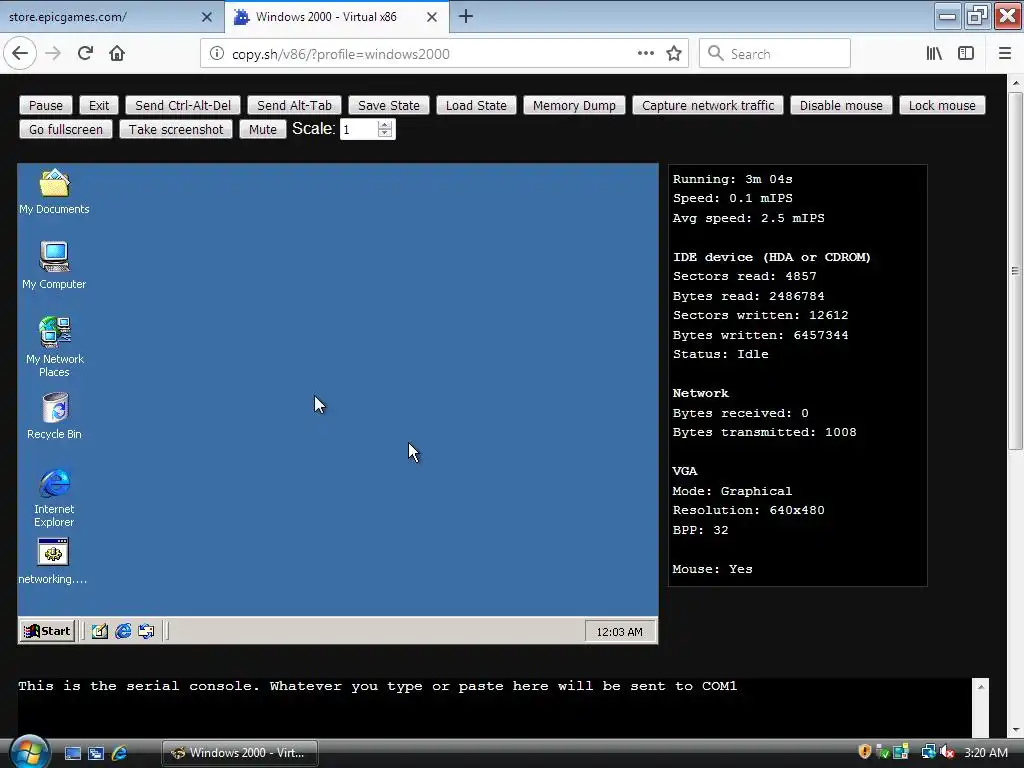
Task: Click host taskbar Show Desktop icon
Action: [73, 753]
